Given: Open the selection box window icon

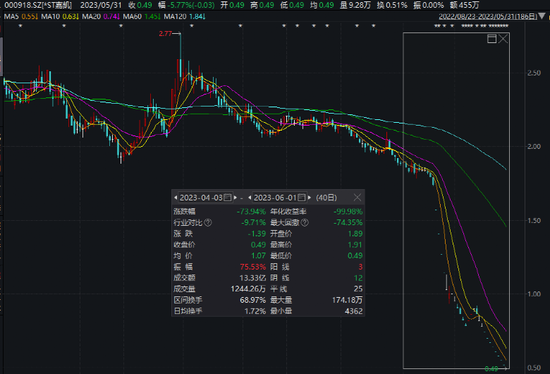Looking at the screenshot, I should 492,39.
